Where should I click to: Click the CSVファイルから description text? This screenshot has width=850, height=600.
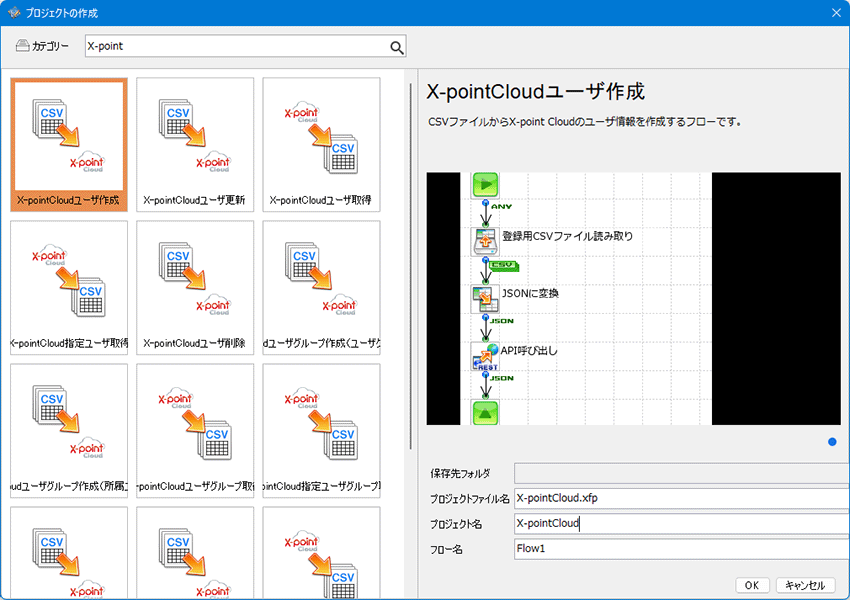click(x=584, y=122)
